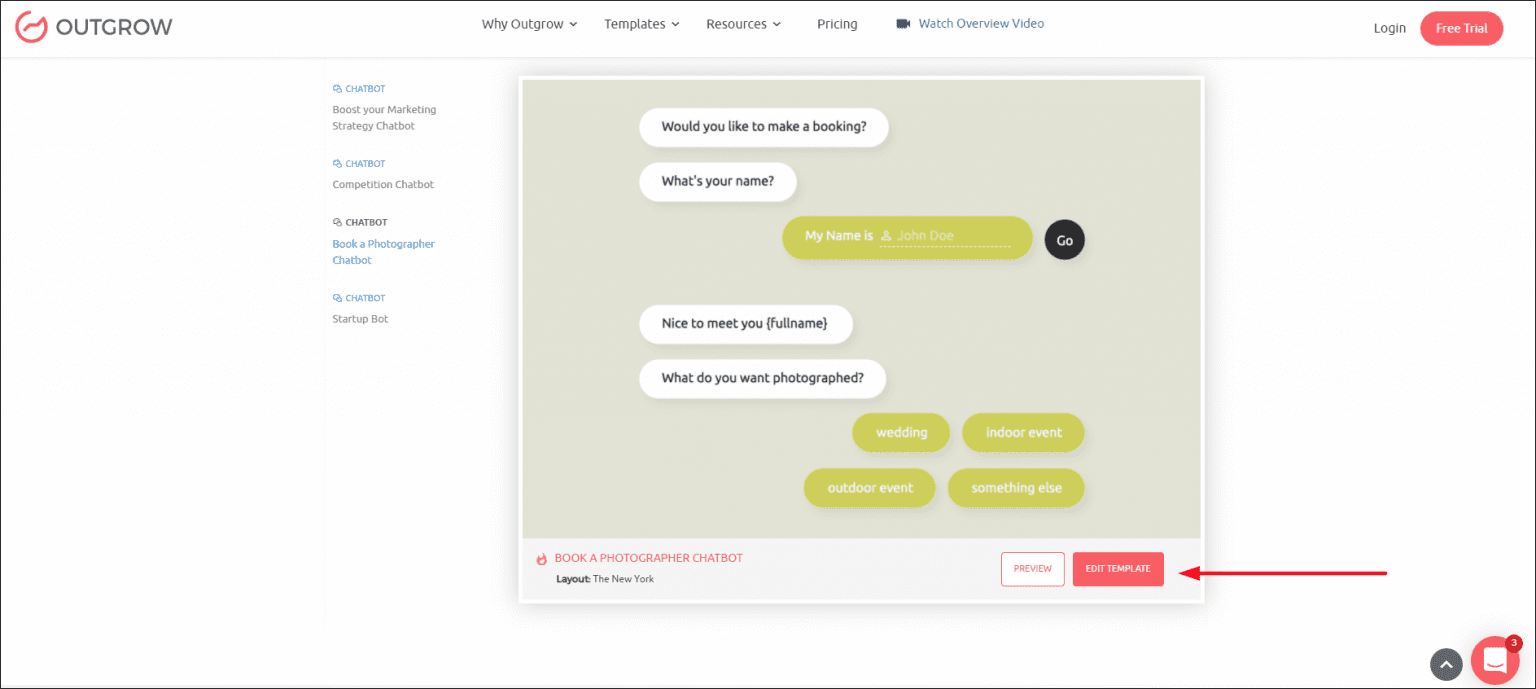1536x689 pixels.
Task: Open the Login page
Action: pyautogui.click(x=1389, y=28)
